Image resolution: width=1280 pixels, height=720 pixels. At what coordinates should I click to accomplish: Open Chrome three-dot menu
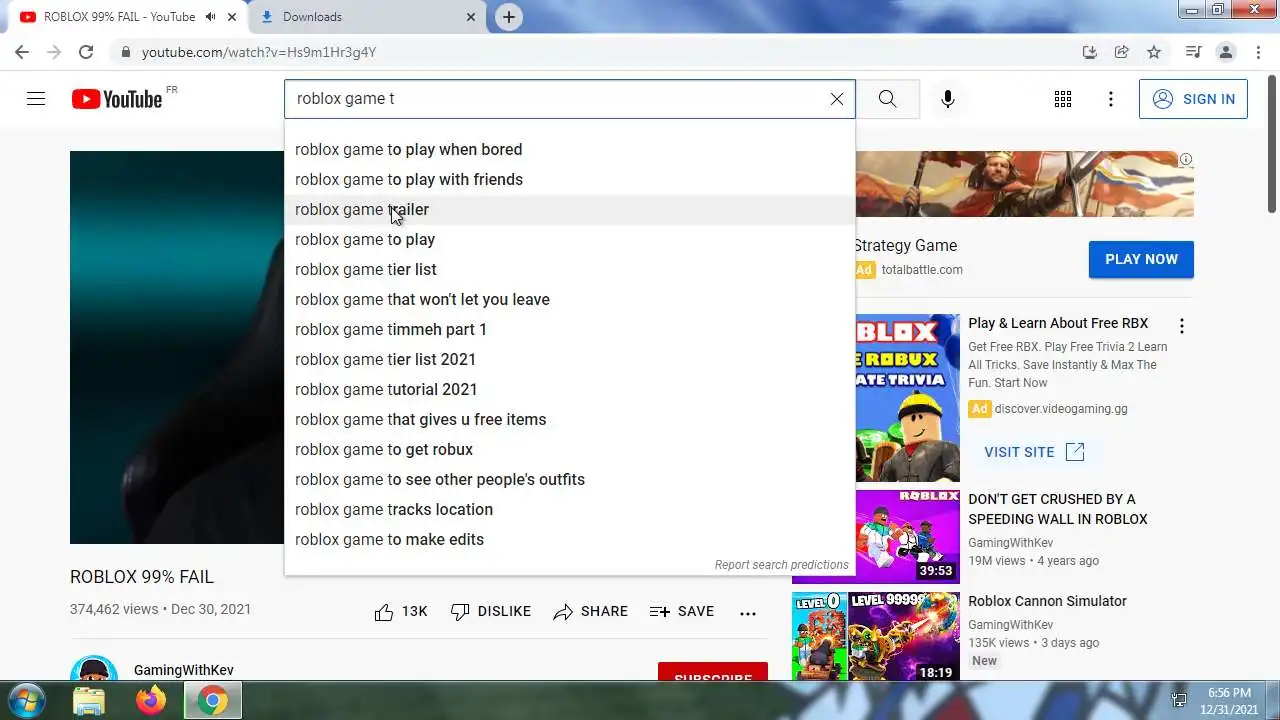[x=1258, y=52]
